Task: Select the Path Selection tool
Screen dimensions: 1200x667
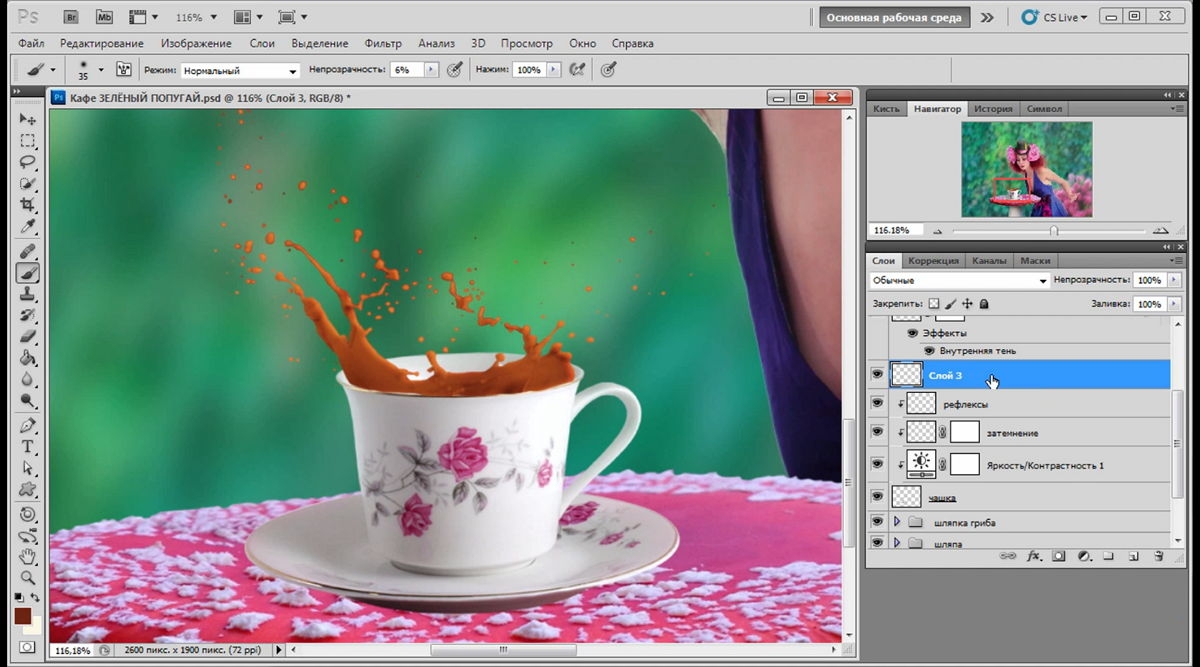Action: point(28,468)
